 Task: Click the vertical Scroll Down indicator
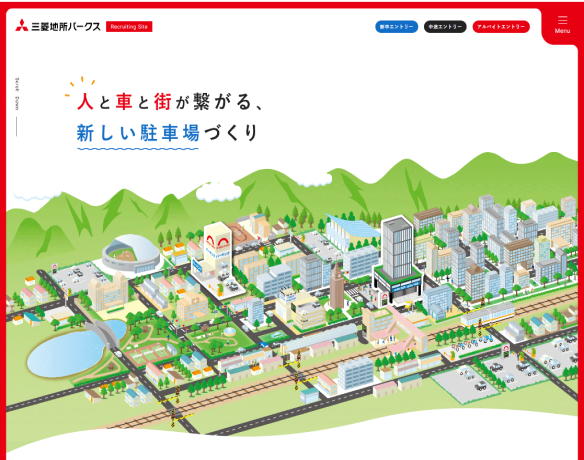point(17,107)
